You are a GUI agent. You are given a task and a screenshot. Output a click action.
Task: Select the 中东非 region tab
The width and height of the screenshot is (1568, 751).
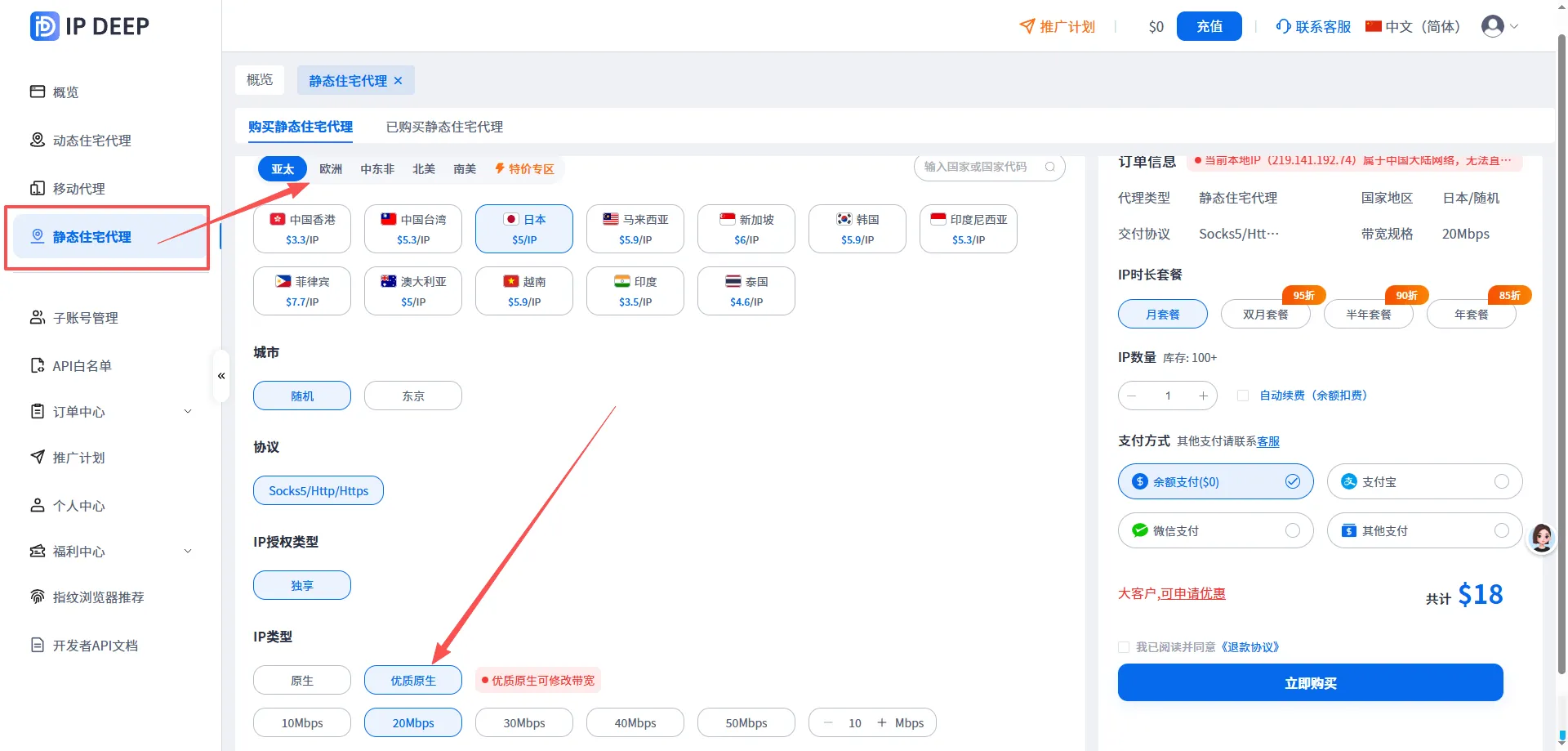(x=377, y=169)
